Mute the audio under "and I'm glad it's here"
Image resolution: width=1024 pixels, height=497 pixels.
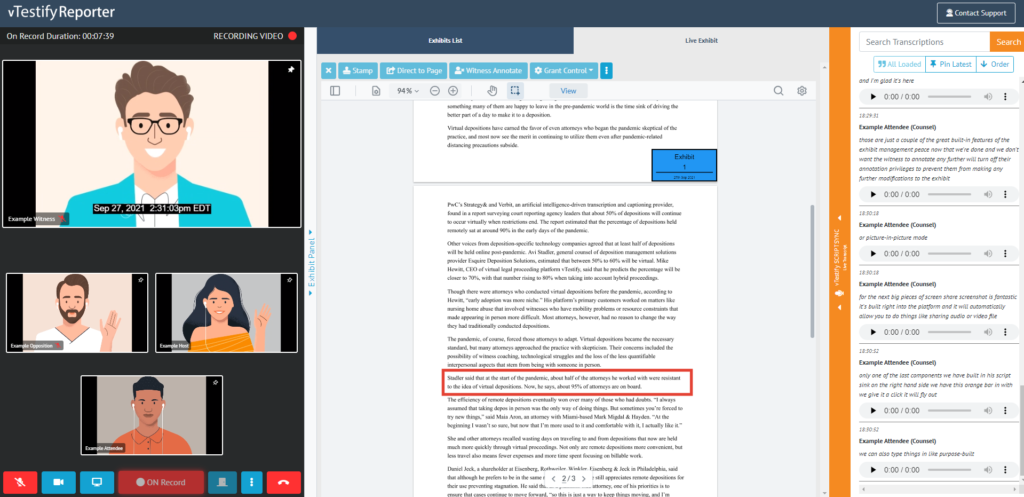pyautogui.click(x=988, y=97)
